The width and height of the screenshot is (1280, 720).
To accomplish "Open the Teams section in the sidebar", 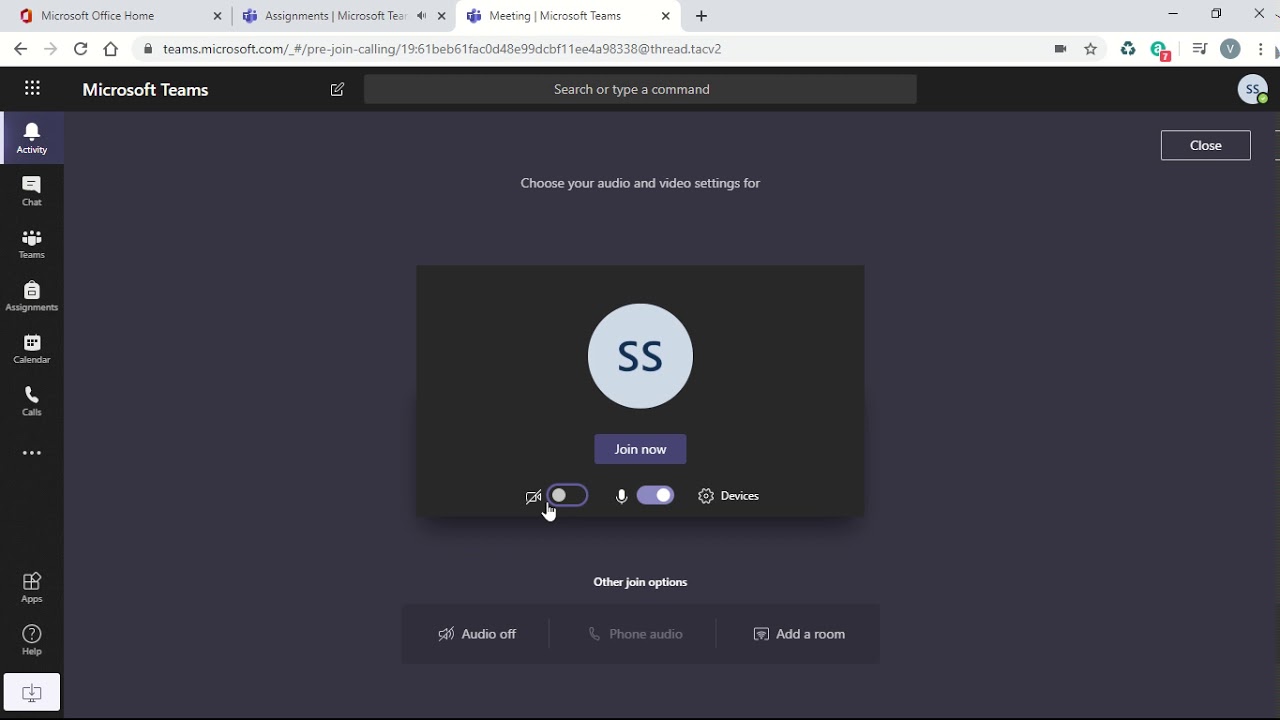I will point(32,243).
